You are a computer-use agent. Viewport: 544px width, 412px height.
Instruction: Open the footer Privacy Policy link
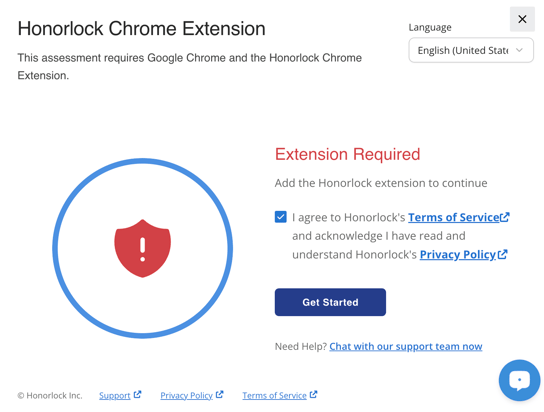[x=186, y=395]
